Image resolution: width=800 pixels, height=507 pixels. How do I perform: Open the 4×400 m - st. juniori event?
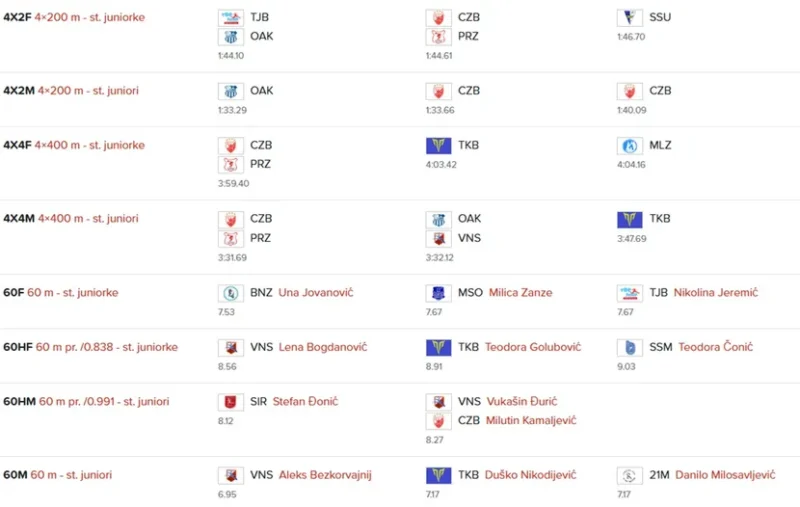(88, 219)
